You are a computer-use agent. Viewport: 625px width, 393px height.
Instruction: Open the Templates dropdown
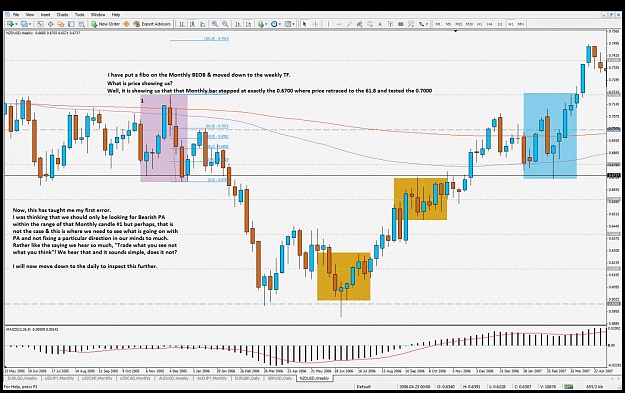[289, 24]
